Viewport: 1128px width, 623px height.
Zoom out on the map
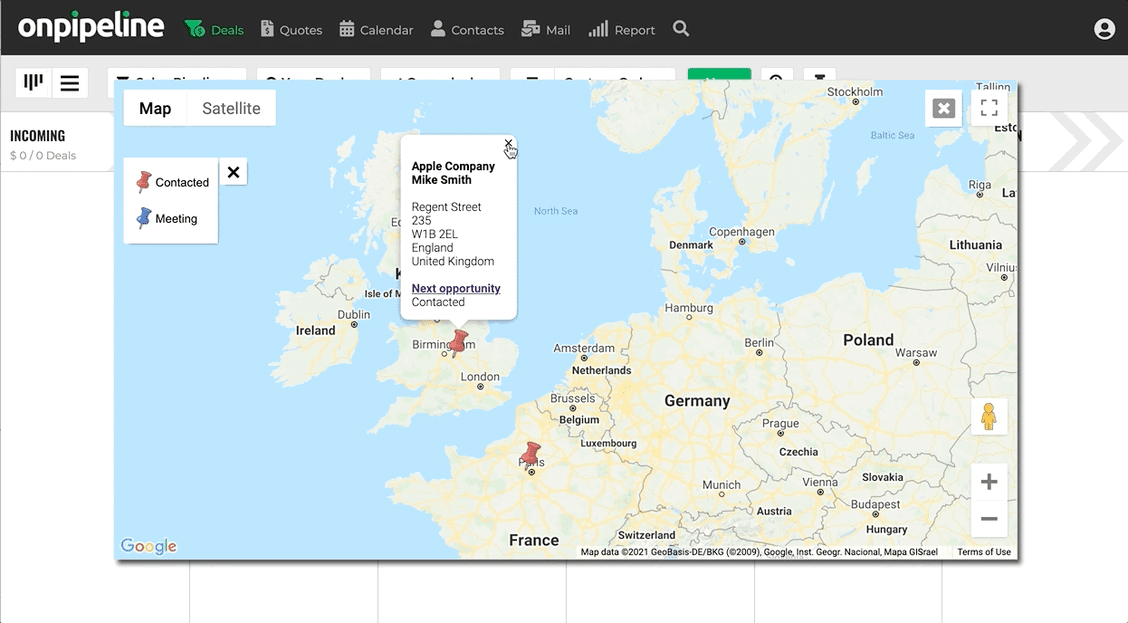pyautogui.click(x=988, y=519)
